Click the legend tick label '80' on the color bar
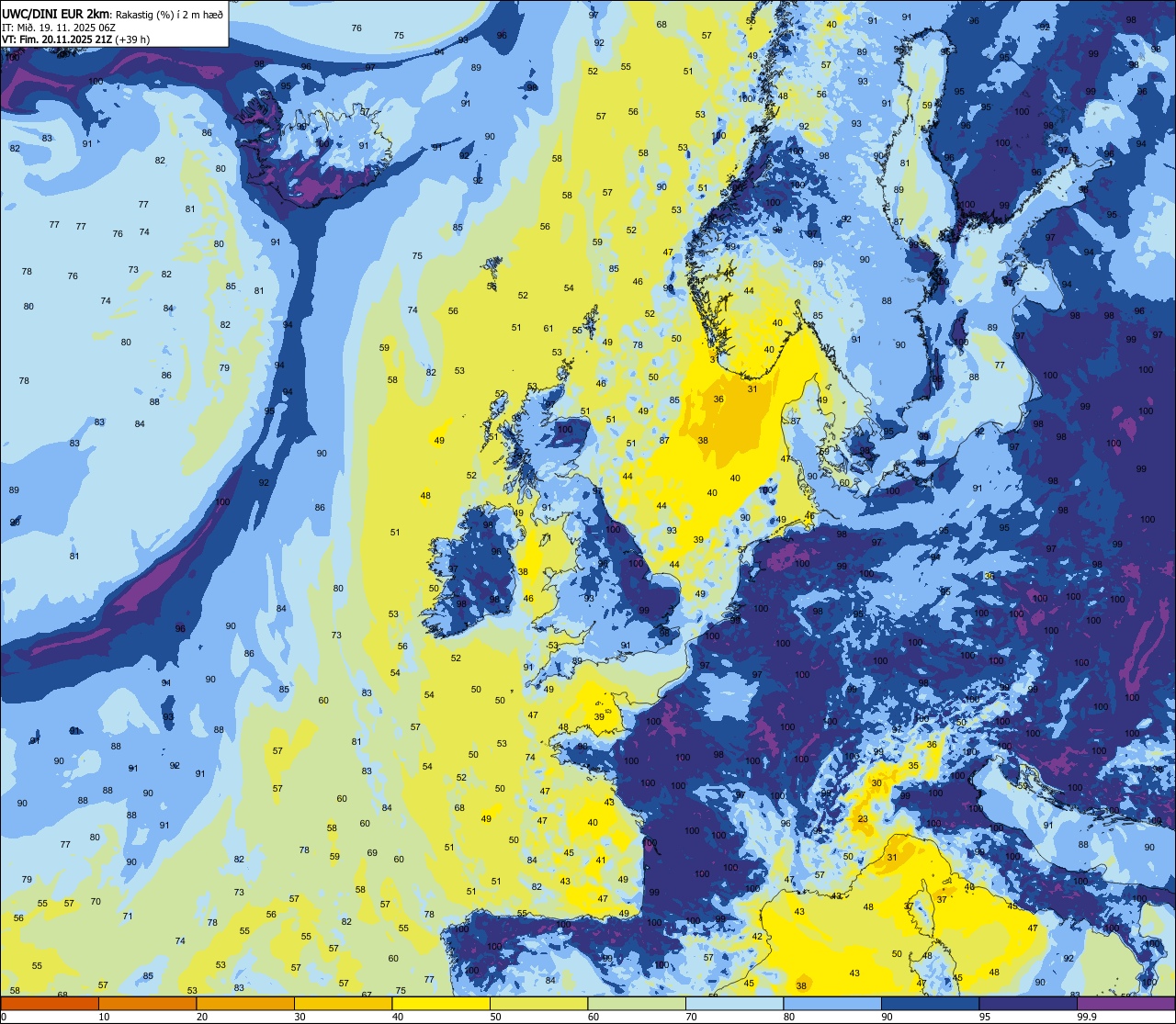Viewport: 1176px width, 1024px height. pos(789,1017)
